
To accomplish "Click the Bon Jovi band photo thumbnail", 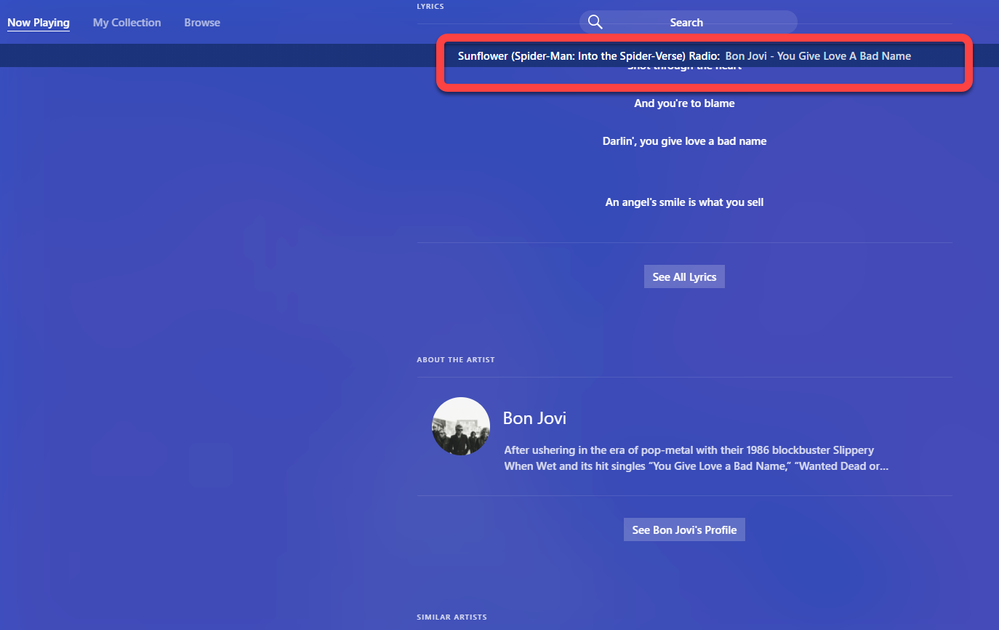I will 461,426.
